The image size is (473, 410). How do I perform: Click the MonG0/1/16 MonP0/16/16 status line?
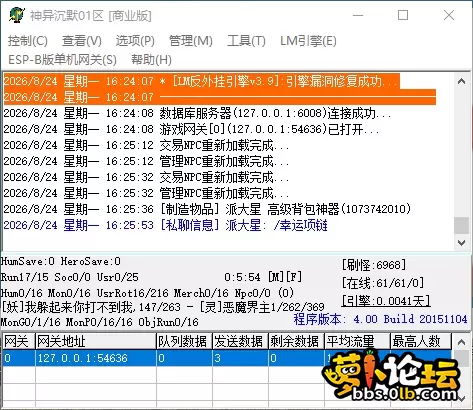[x=100, y=322]
